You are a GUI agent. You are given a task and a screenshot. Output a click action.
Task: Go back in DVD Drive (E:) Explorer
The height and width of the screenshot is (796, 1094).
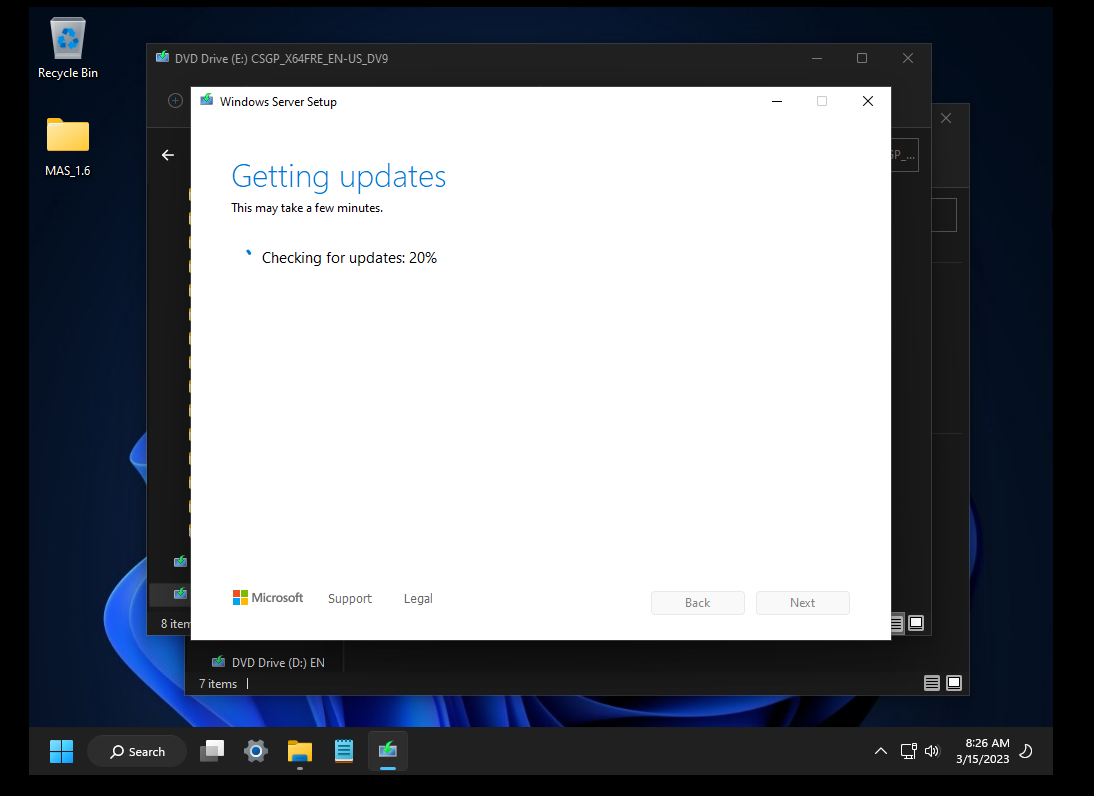167,155
